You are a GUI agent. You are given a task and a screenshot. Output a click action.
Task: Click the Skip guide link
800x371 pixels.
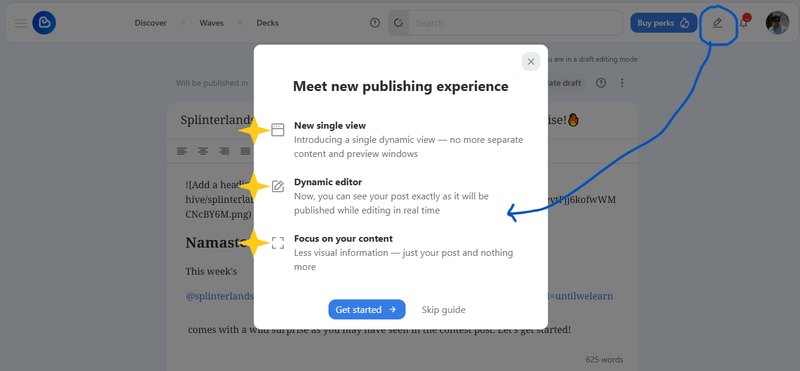click(x=443, y=310)
